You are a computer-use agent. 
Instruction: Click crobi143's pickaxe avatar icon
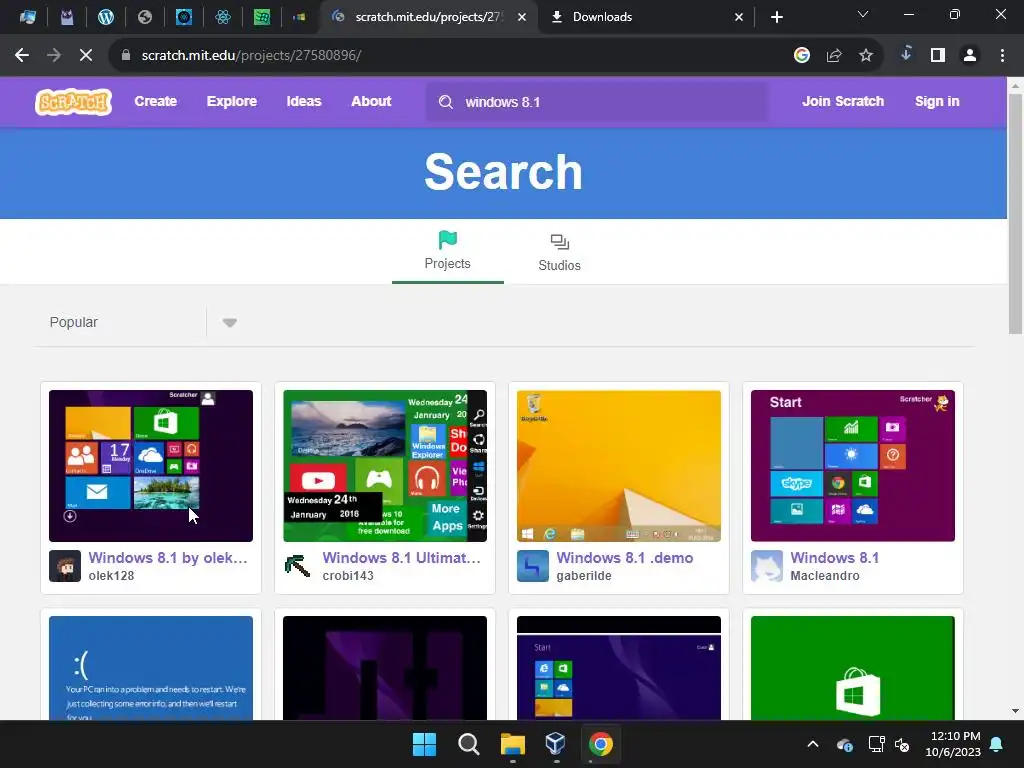tap(298, 566)
